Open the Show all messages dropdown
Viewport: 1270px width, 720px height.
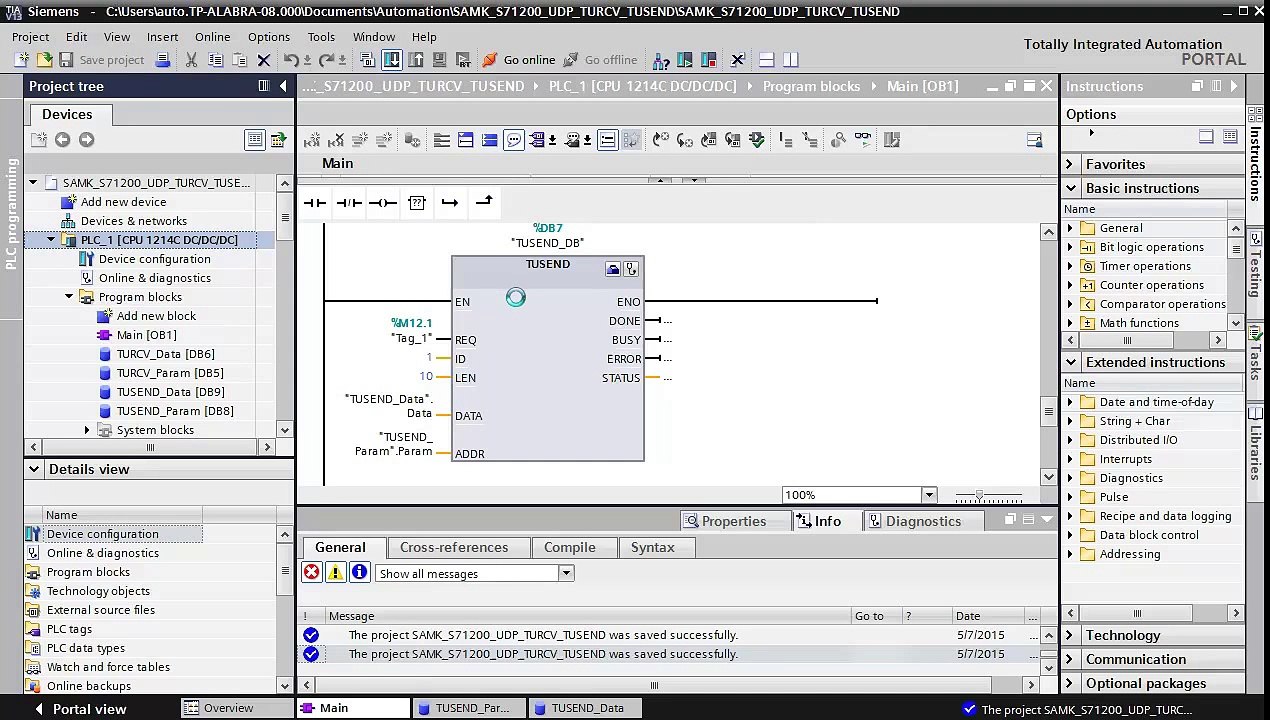(x=566, y=573)
